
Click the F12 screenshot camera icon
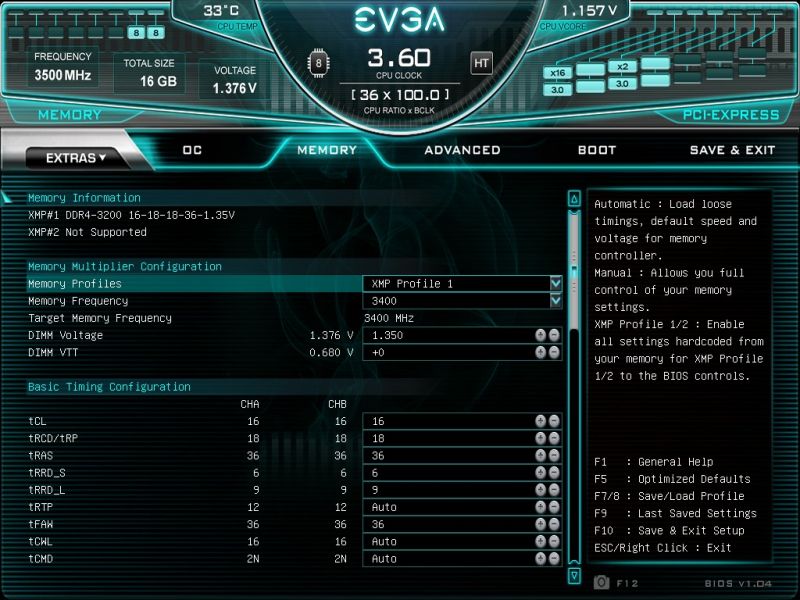(x=602, y=582)
